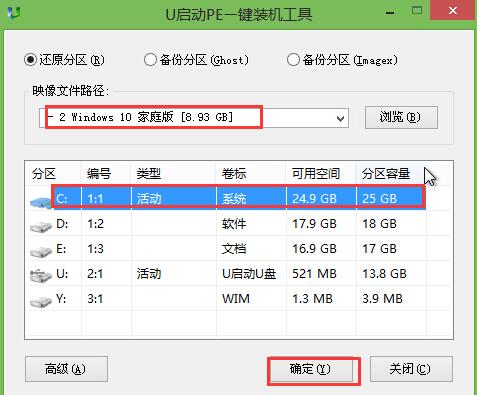Click the 系统 volume label cell

[x=234, y=199]
